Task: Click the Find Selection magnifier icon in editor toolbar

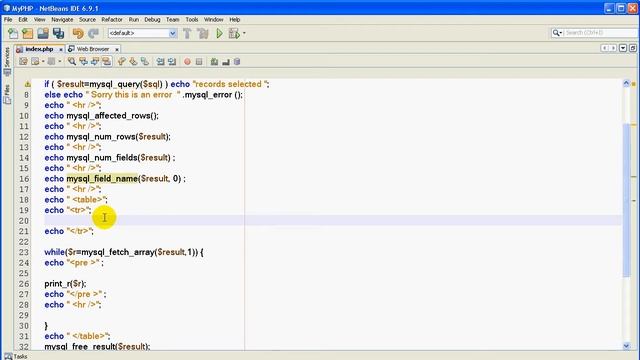Action: coord(72,62)
